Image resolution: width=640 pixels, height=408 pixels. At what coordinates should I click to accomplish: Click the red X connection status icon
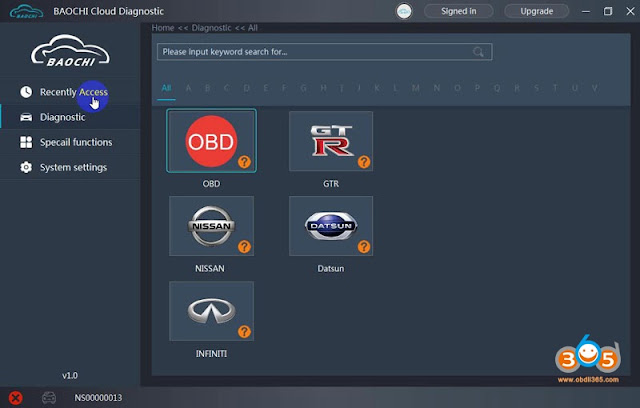(x=16, y=398)
